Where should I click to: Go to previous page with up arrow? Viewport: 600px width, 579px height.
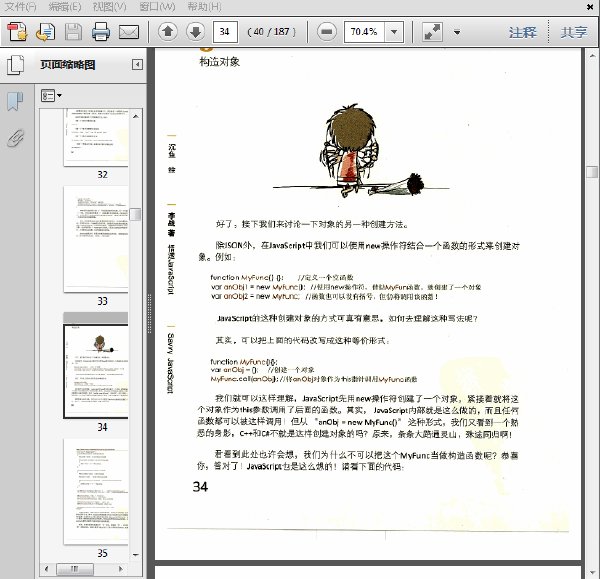[x=168, y=32]
